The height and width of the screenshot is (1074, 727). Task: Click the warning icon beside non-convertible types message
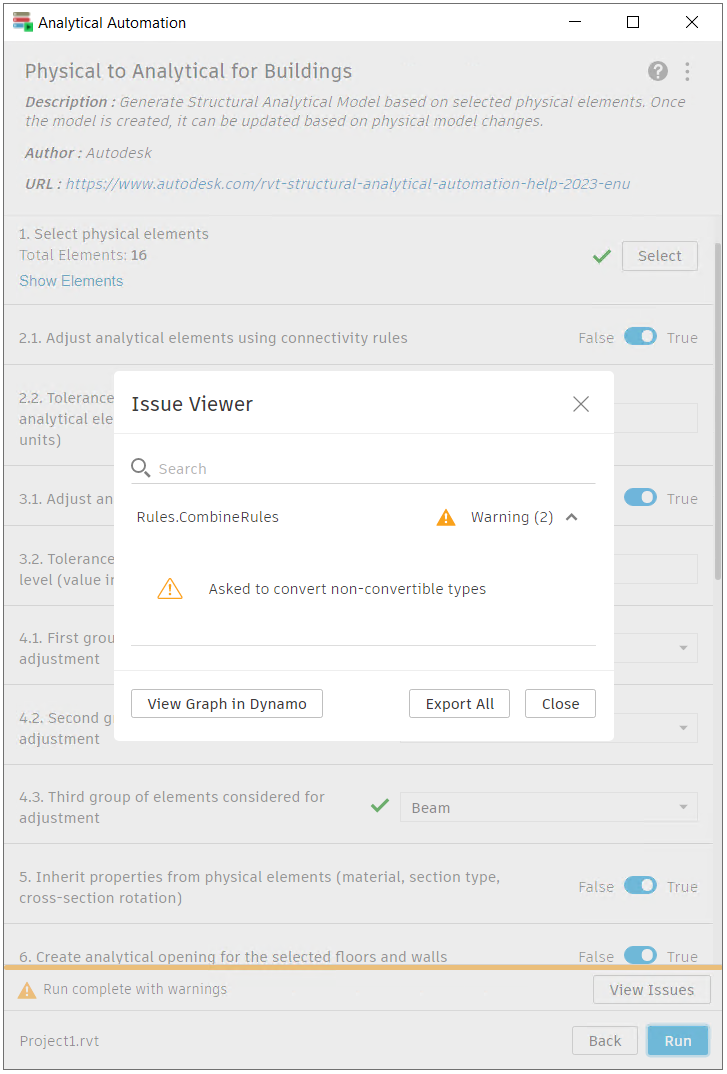coord(170,589)
